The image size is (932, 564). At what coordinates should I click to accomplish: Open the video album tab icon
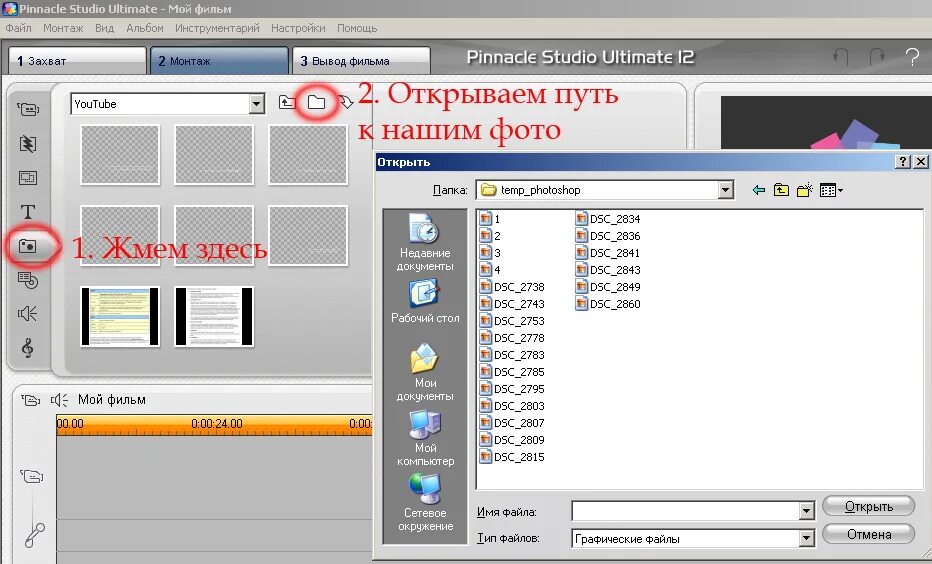pos(28,109)
